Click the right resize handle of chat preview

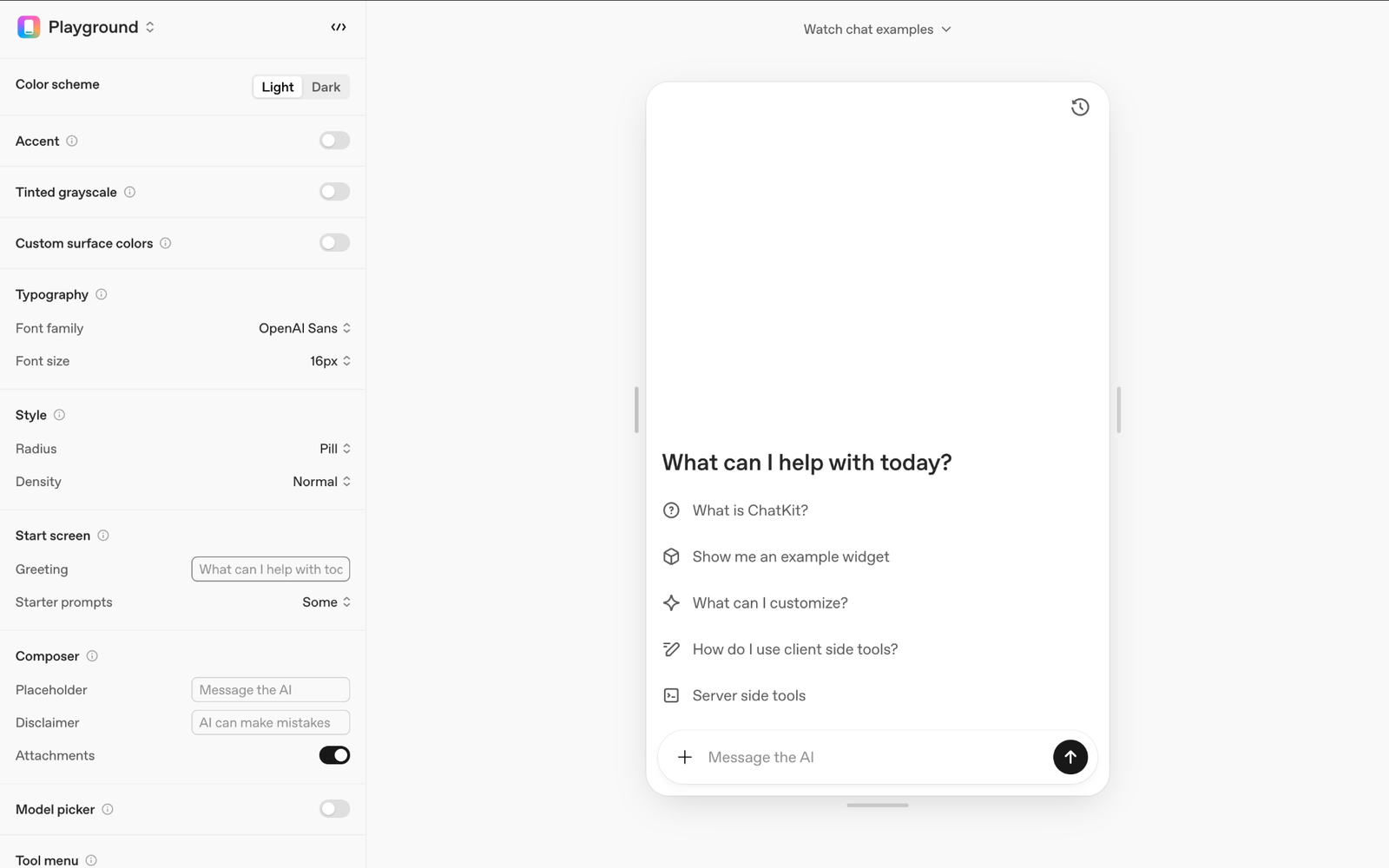[1118, 410]
